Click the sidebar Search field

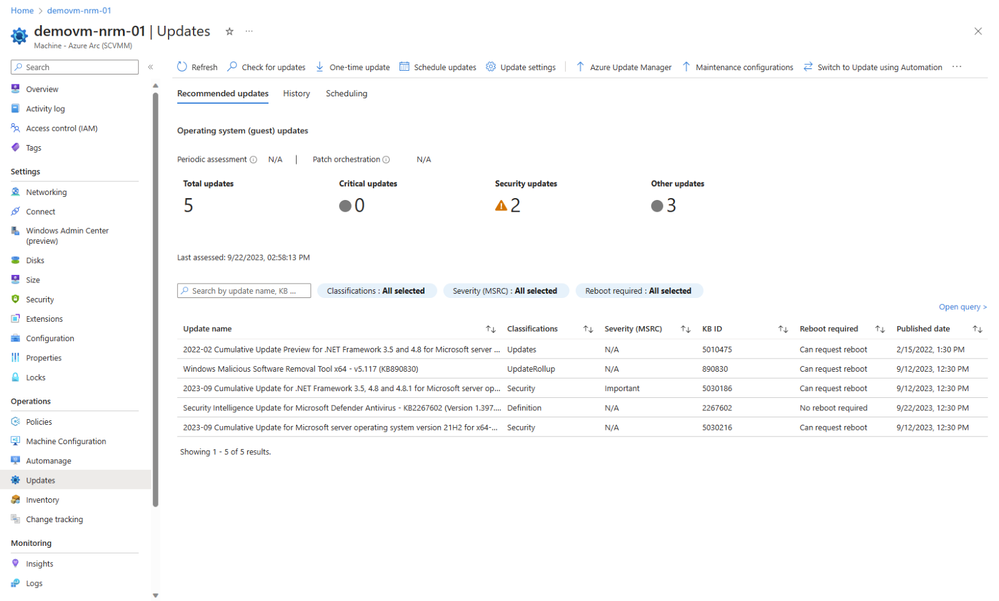[75, 67]
